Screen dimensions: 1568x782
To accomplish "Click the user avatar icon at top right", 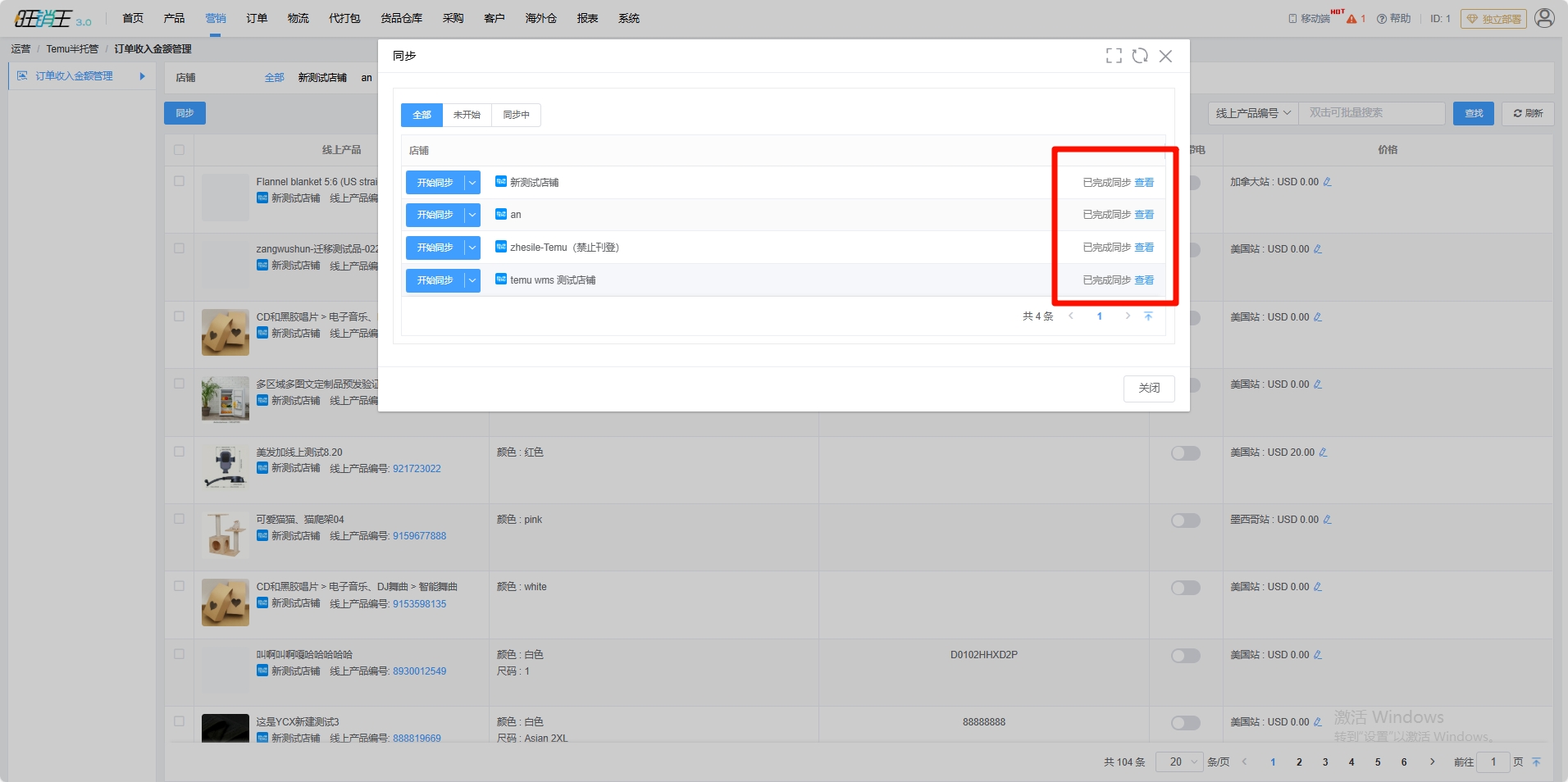I will [1544, 18].
